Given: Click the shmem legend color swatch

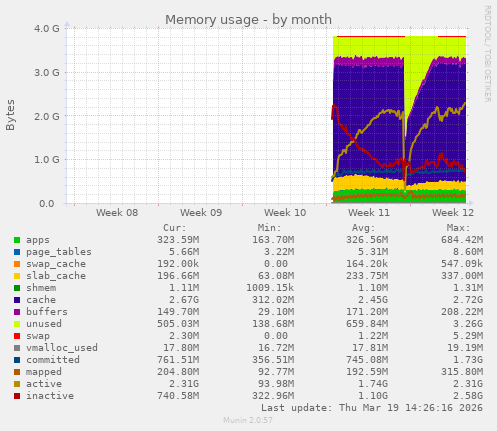Looking at the screenshot, I should (17, 288).
